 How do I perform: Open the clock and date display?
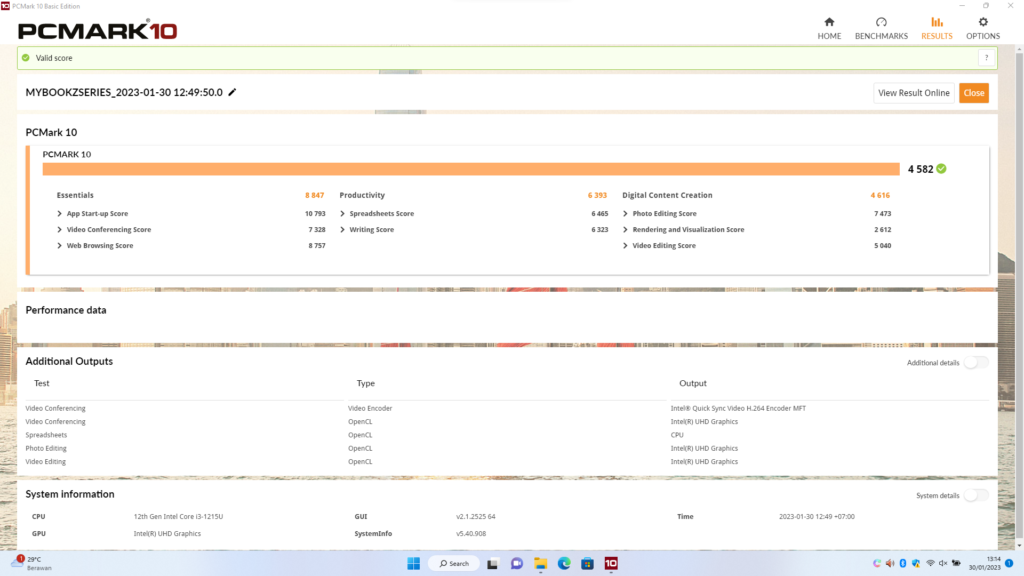click(x=984, y=563)
